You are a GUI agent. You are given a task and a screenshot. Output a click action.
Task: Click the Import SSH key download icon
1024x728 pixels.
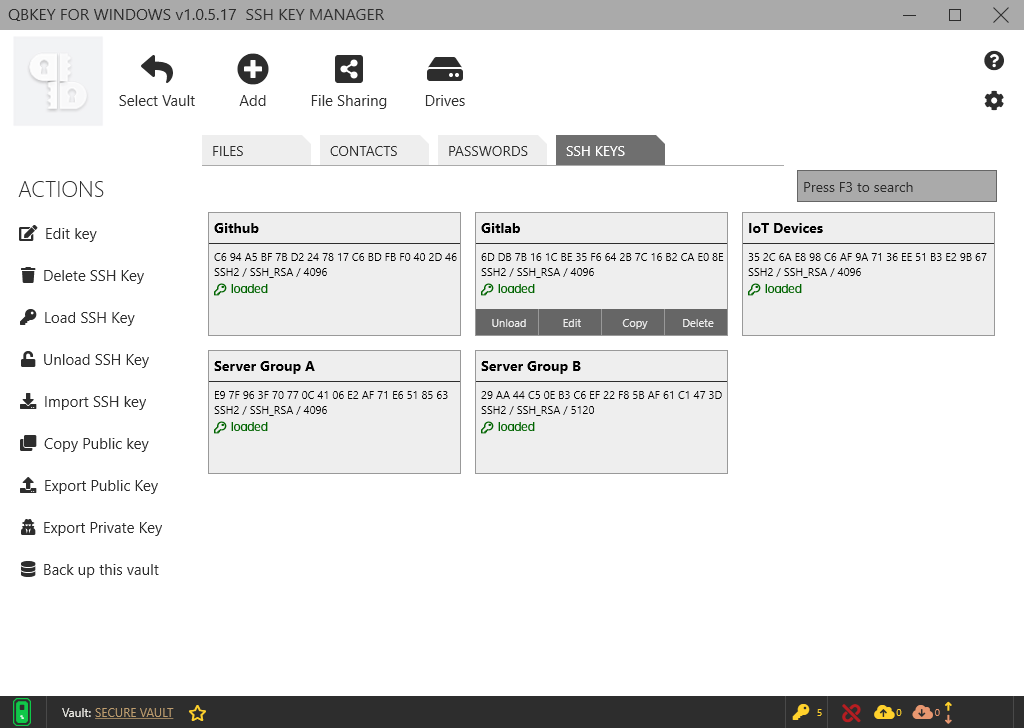[28, 401]
